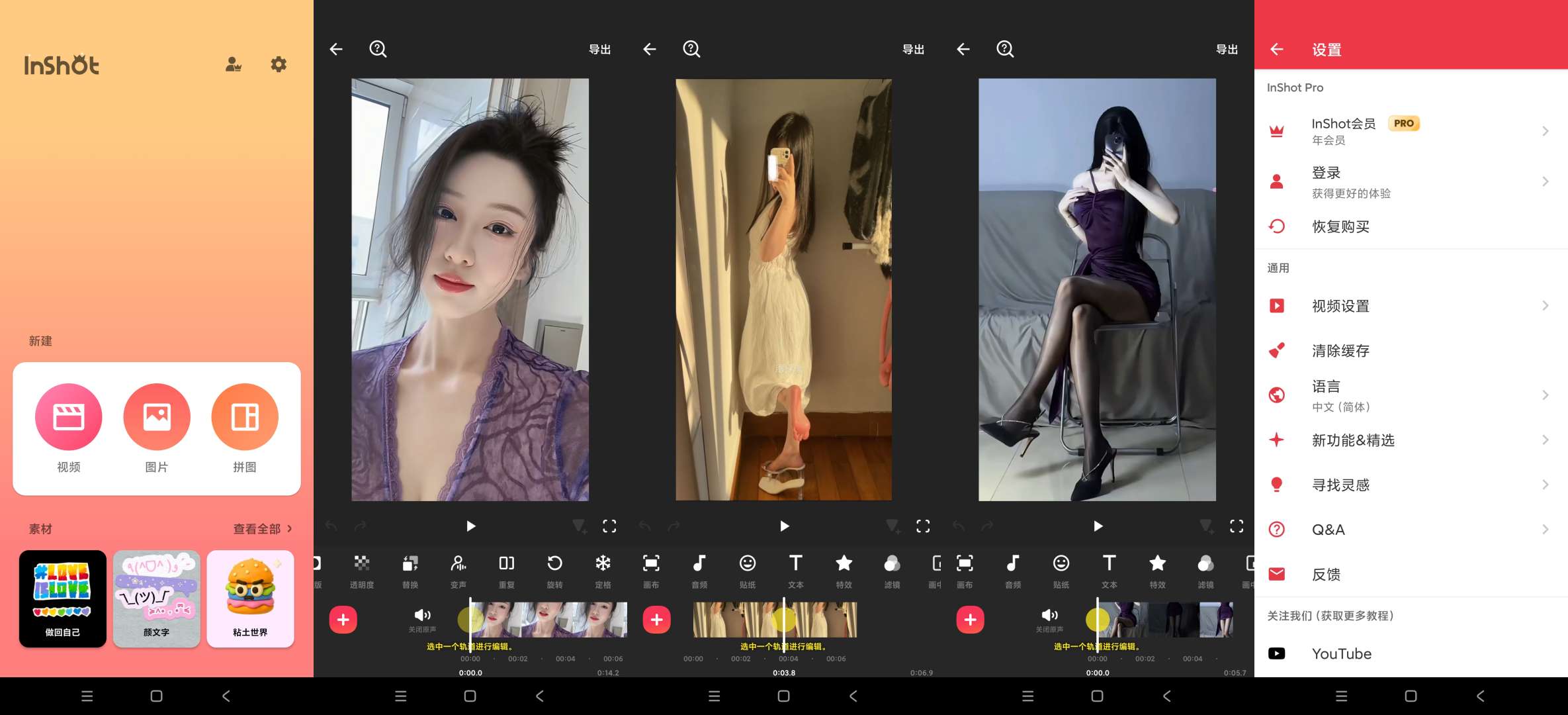The image size is (1568, 715).
Task: Select the 贴纸 sticker tool
Action: coord(746,571)
